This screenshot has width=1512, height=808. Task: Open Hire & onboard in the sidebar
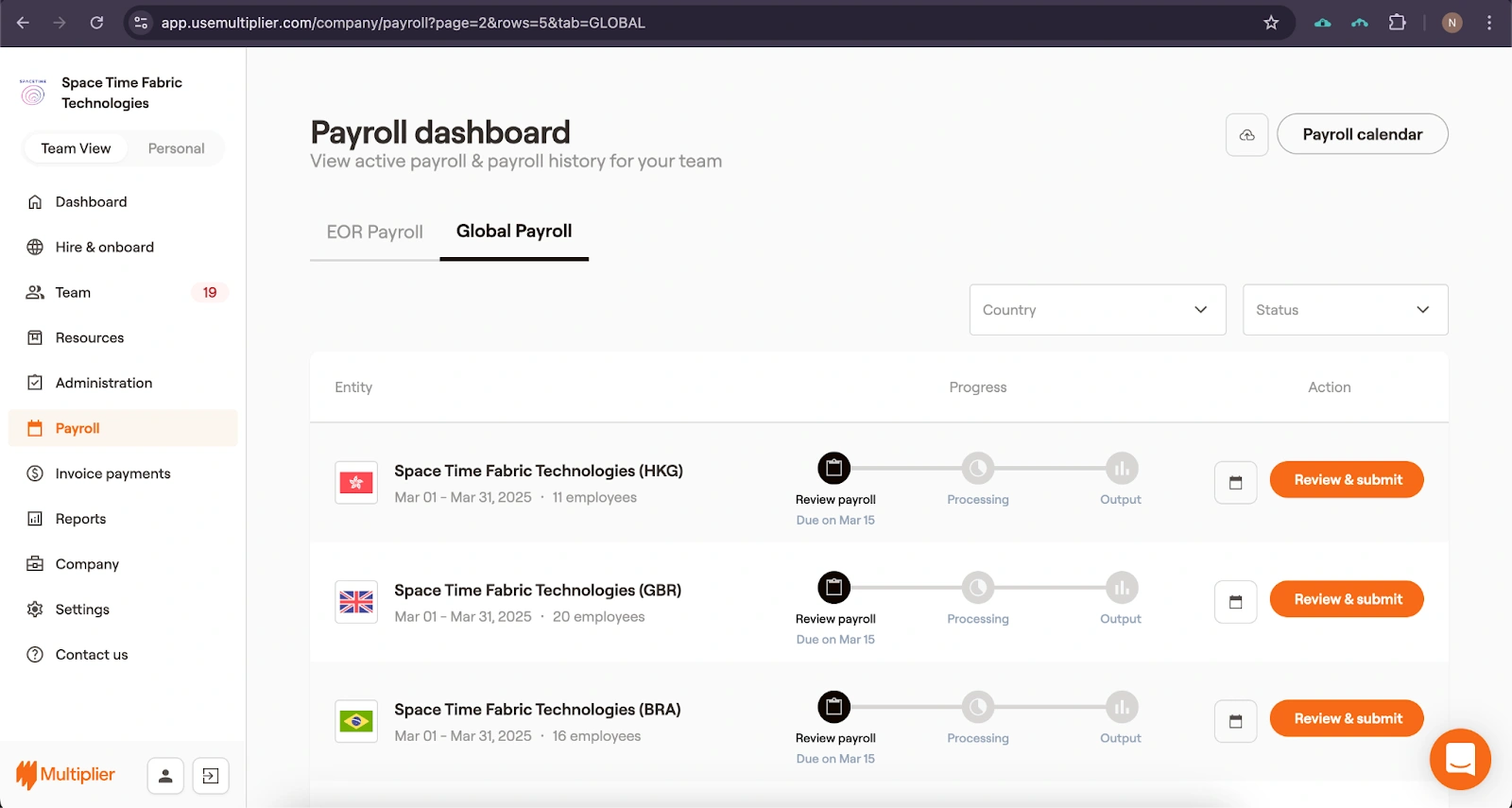[123, 248]
